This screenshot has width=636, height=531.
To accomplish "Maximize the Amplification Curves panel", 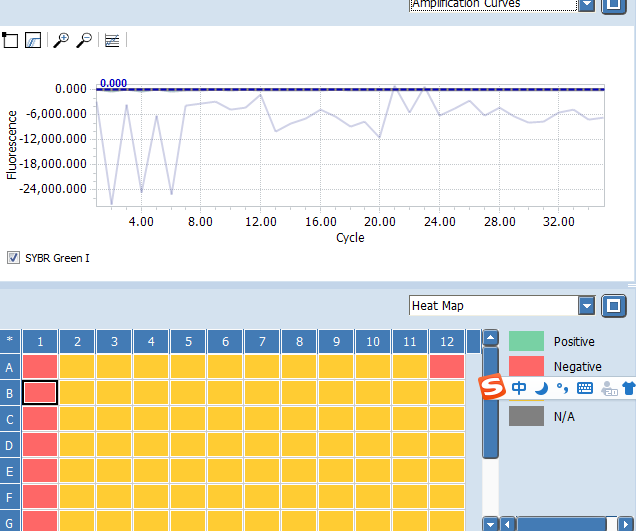I will tap(613, 6).
